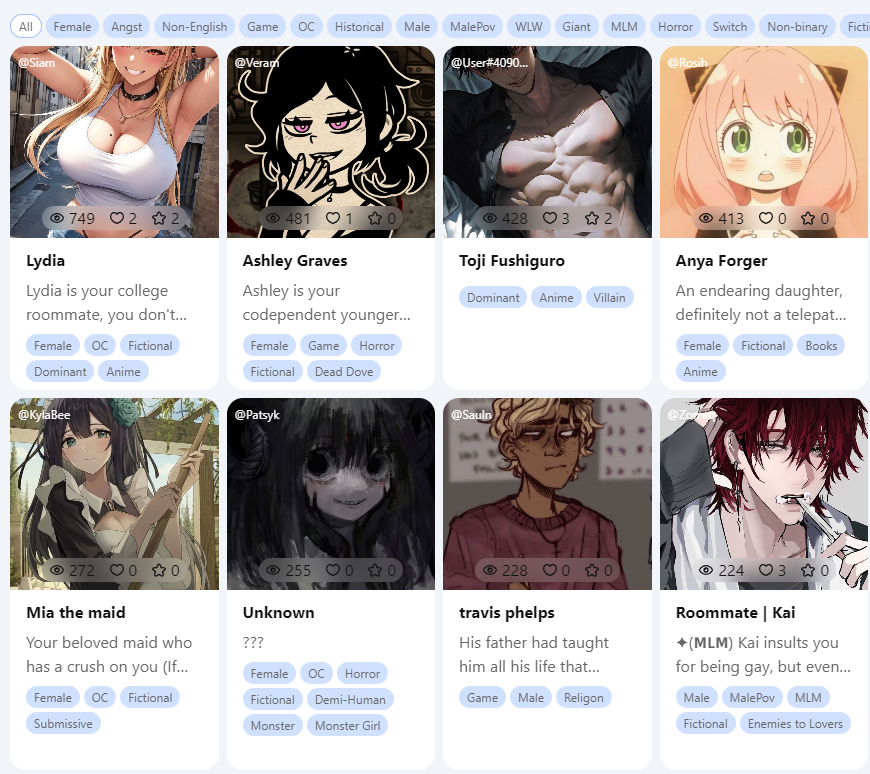Click the eye views icon on Anya Forger card
870x774 pixels.
pyautogui.click(x=705, y=218)
